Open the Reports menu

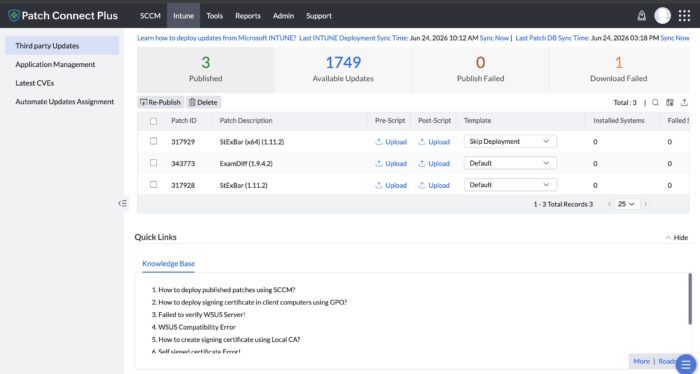(x=248, y=16)
